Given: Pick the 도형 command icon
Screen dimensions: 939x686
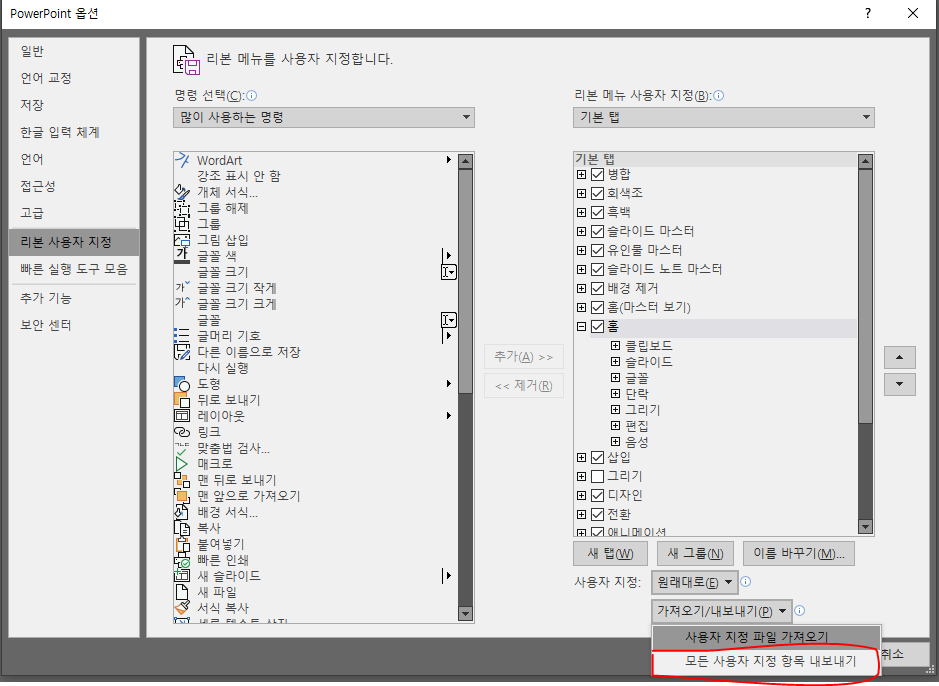Looking at the screenshot, I should point(182,384).
